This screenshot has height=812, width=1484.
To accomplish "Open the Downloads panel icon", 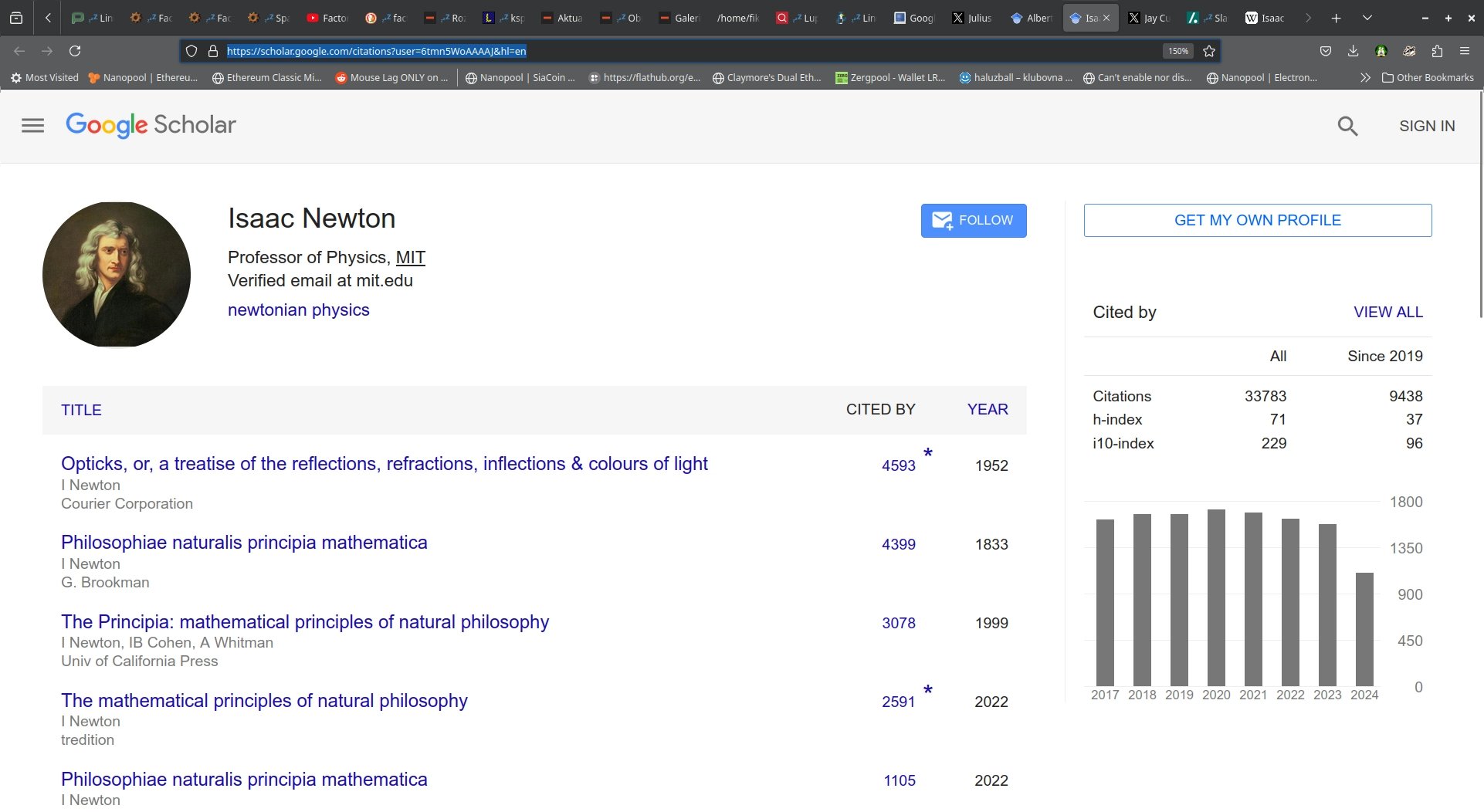I will point(1354,51).
